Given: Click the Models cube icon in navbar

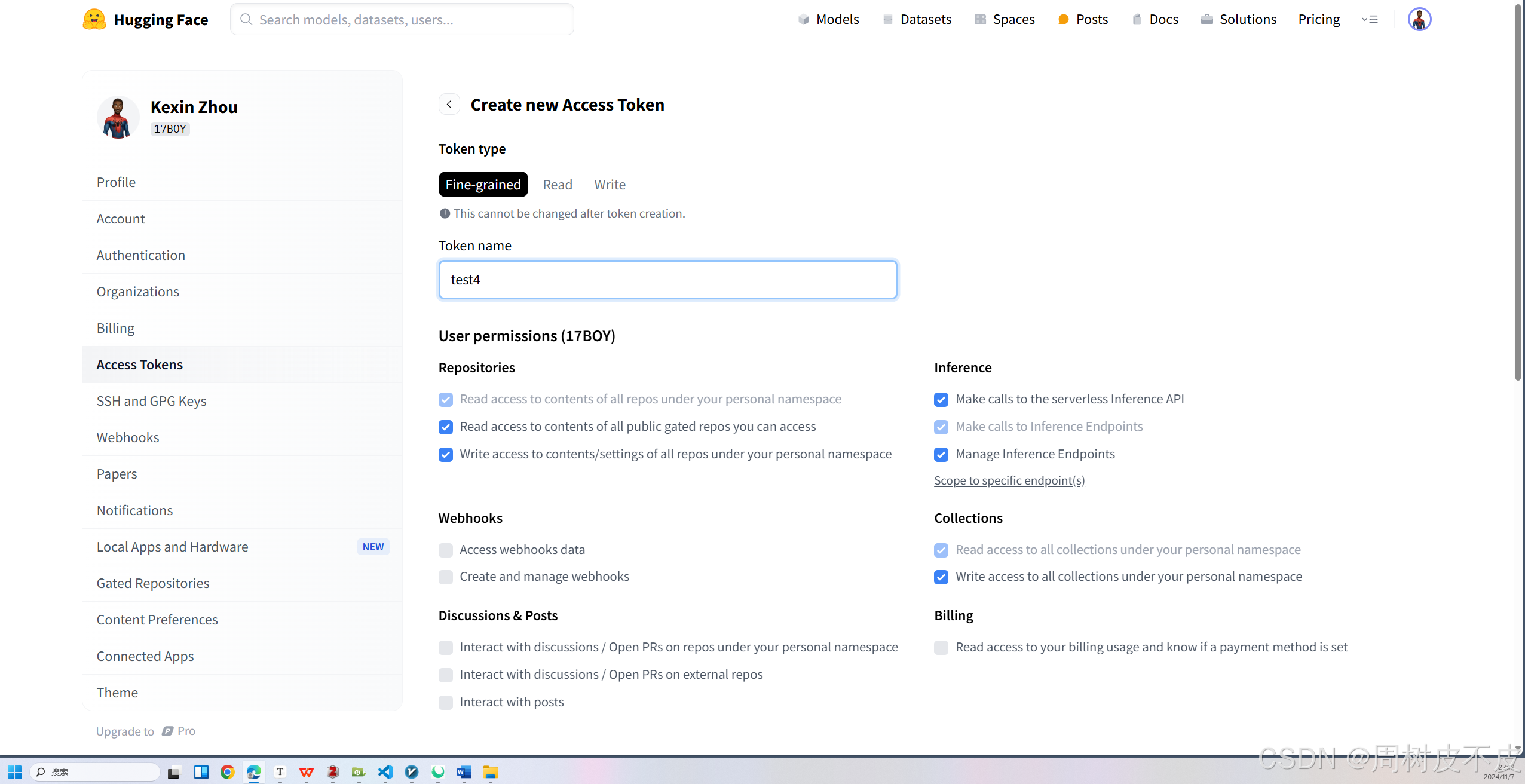Looking at the screenshot, I should tap(804, 20).
